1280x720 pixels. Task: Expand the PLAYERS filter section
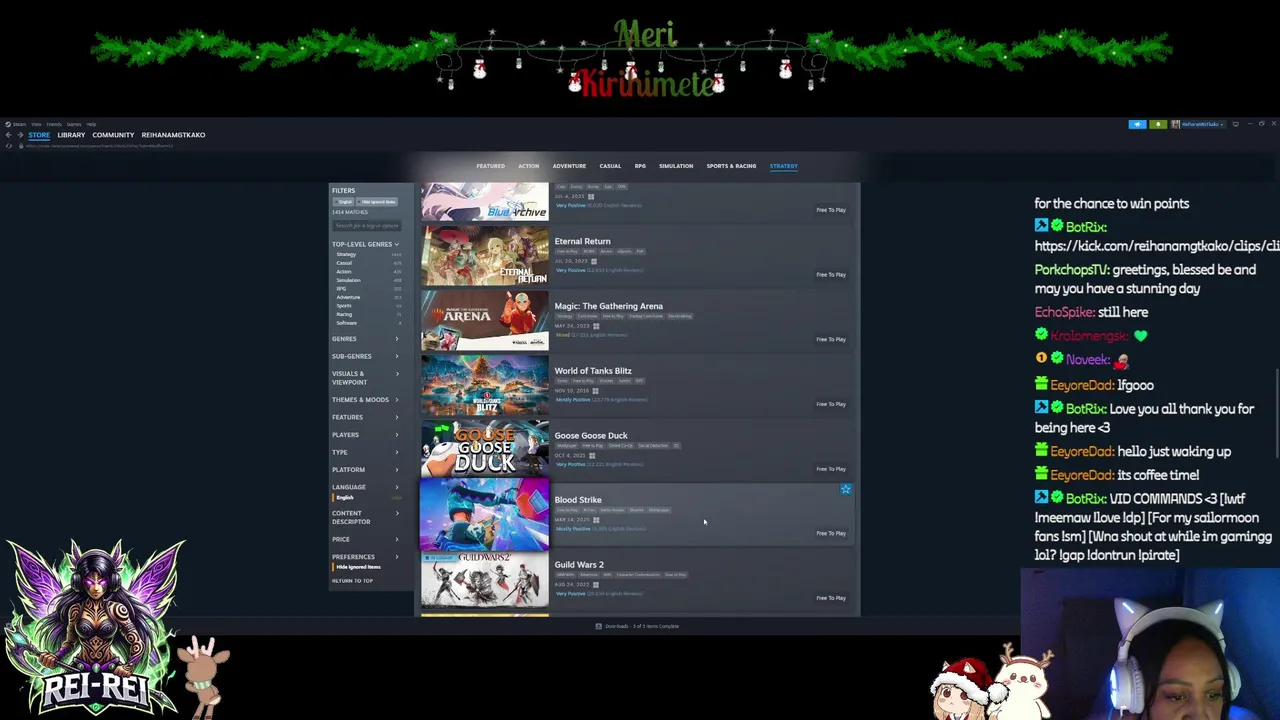366,435
